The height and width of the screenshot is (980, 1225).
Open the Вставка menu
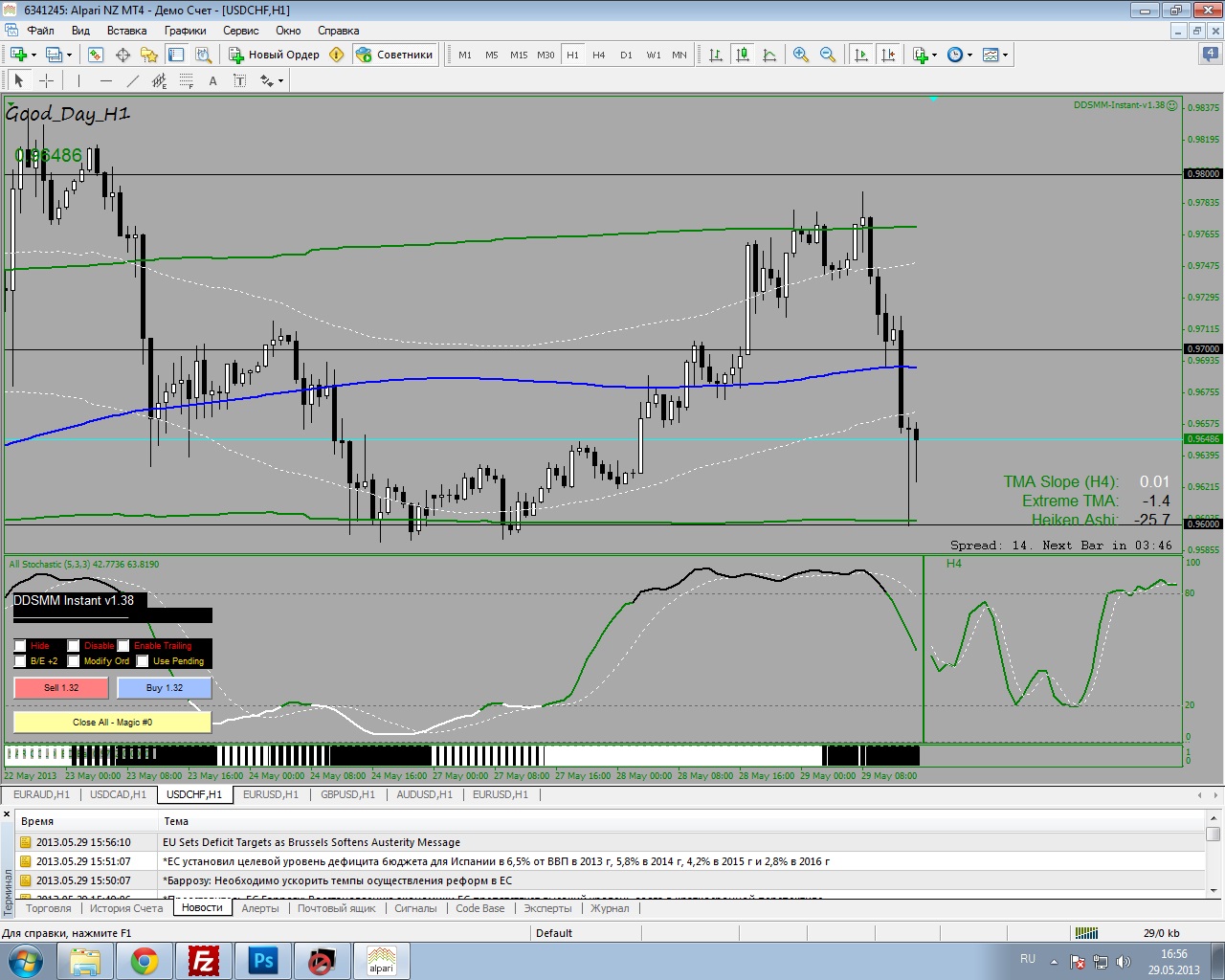tap(127, 31)
